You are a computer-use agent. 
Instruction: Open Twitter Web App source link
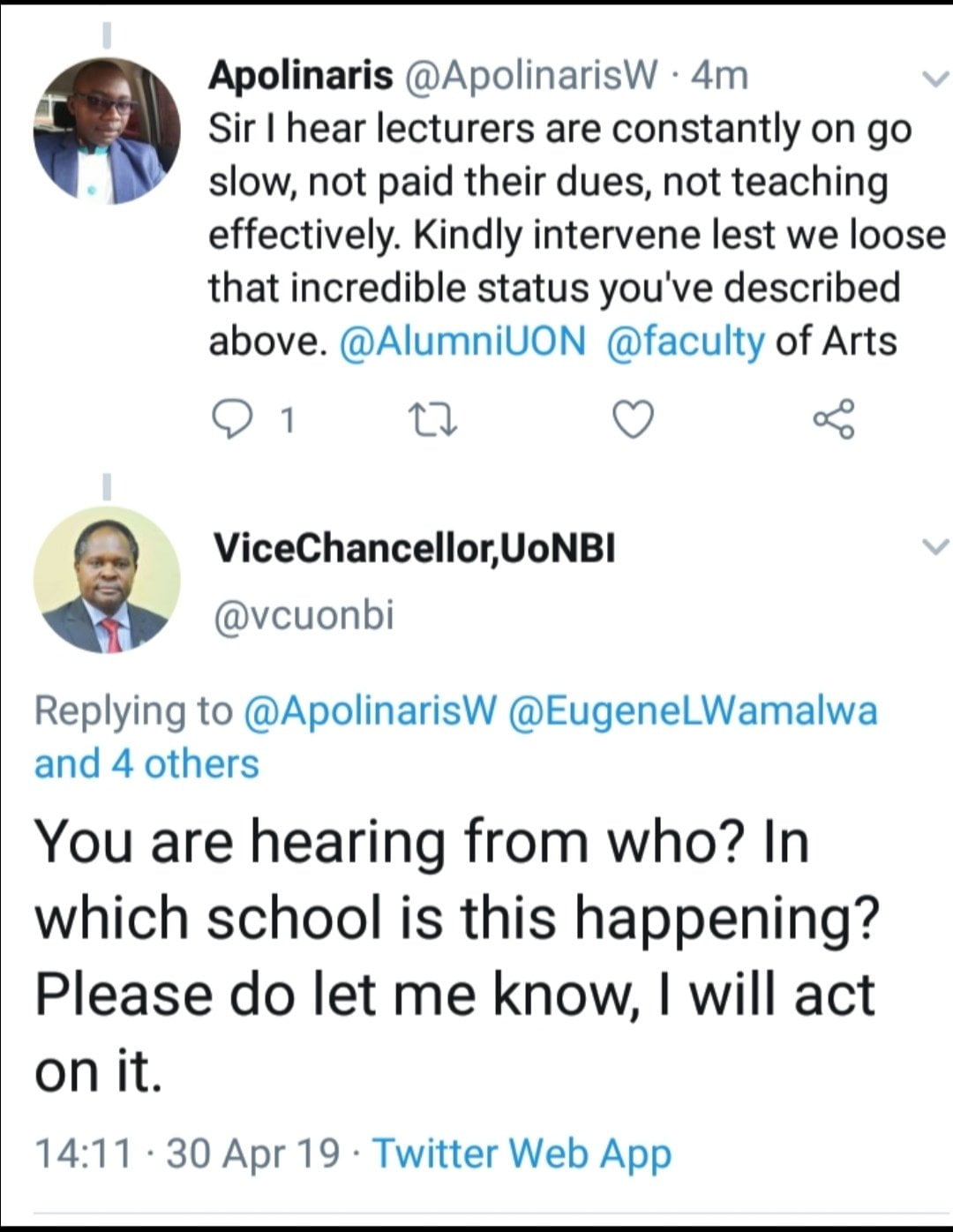click(x=522, y=1153)
